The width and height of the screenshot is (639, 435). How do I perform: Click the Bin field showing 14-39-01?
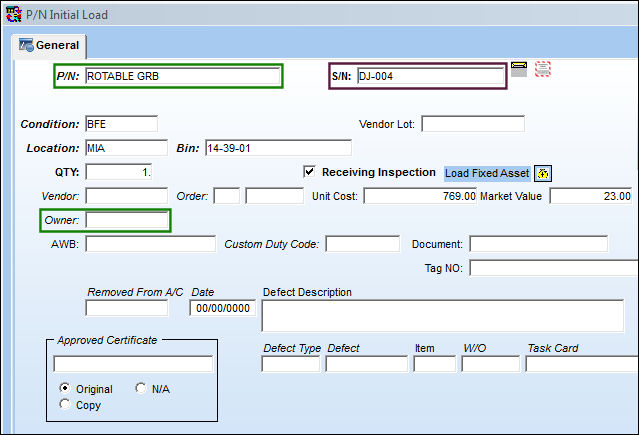(278, 148)
